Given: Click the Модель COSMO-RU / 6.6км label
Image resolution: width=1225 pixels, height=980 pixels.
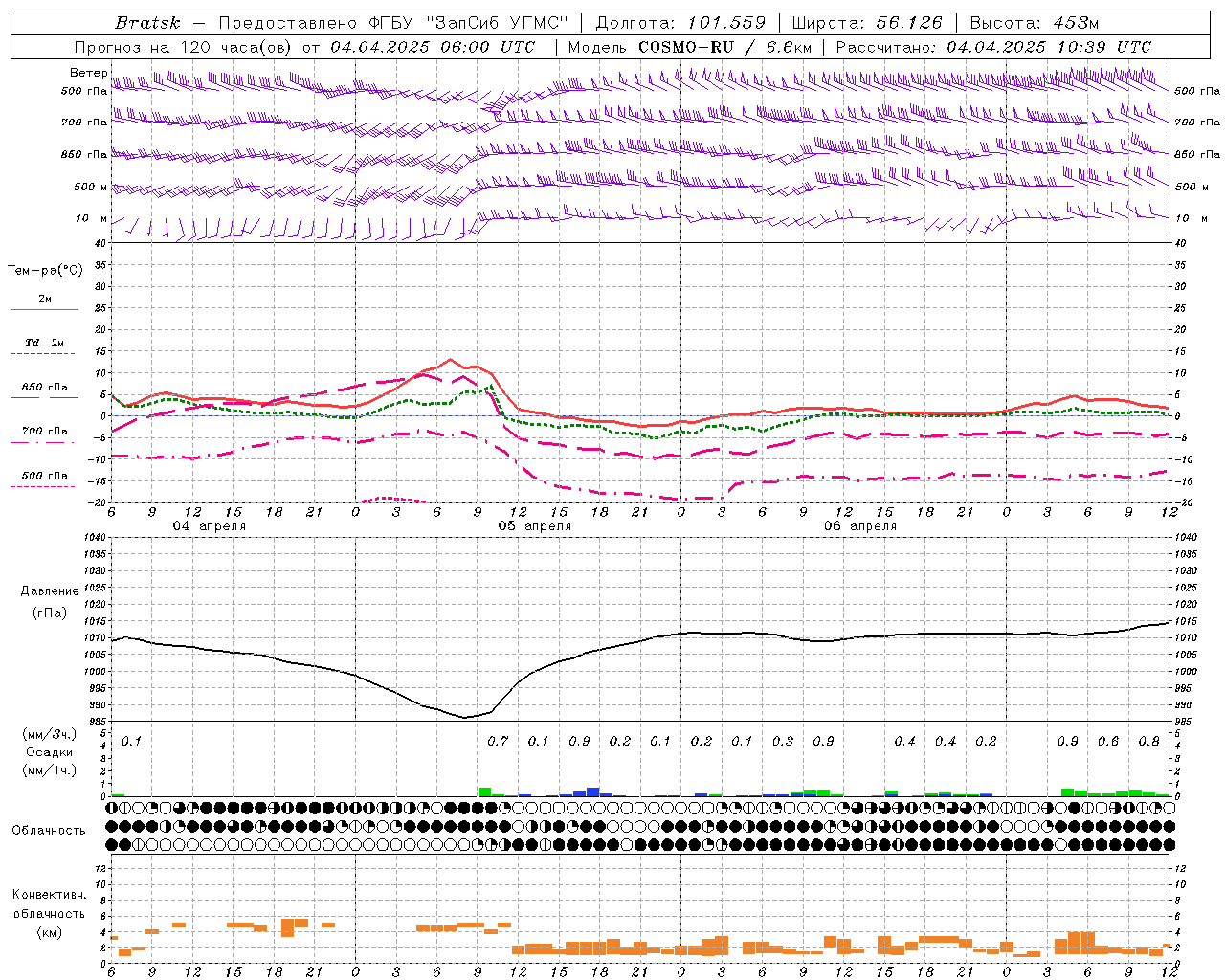Looking at the screenshot, I should pos(690,47).
